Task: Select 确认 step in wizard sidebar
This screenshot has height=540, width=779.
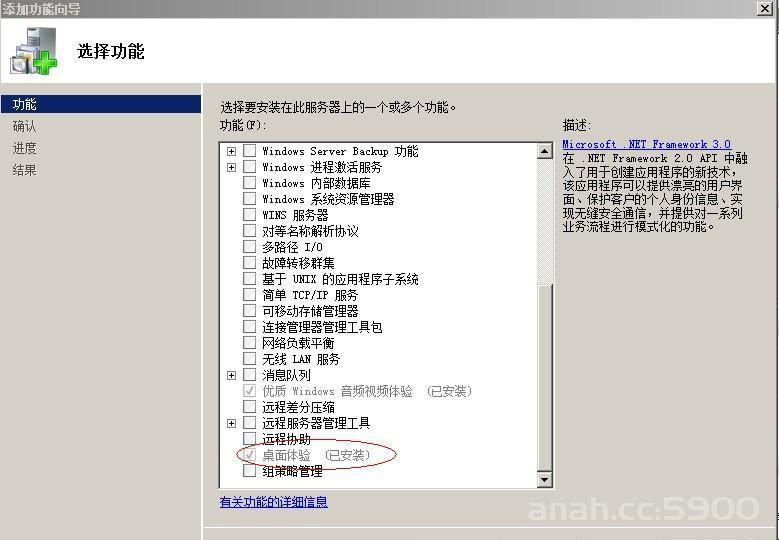Action: click(x=24, y=126)
